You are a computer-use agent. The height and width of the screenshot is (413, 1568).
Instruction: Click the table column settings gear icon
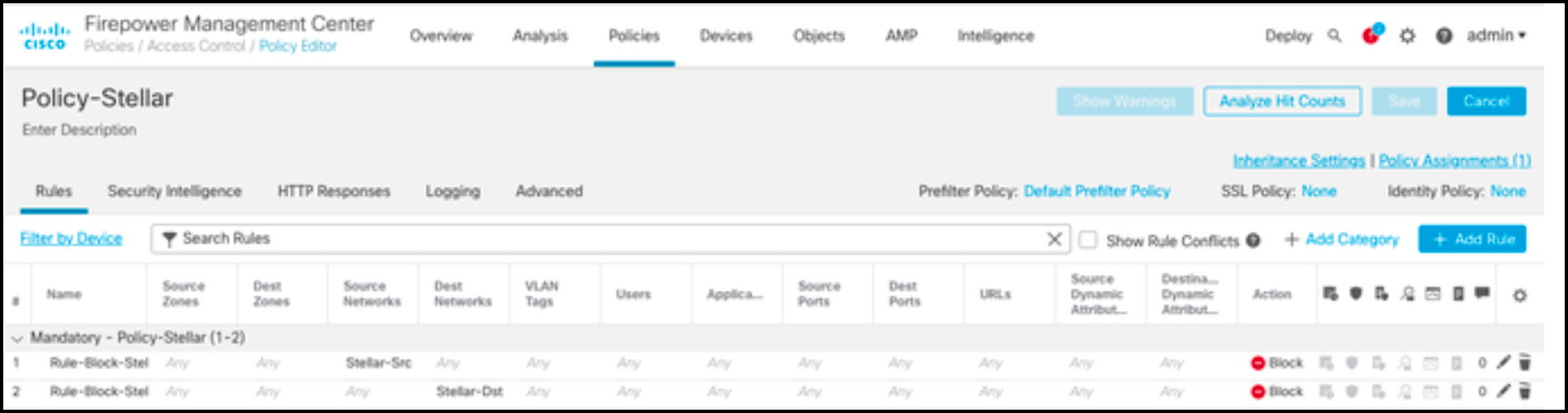(x=1519, y=295)
